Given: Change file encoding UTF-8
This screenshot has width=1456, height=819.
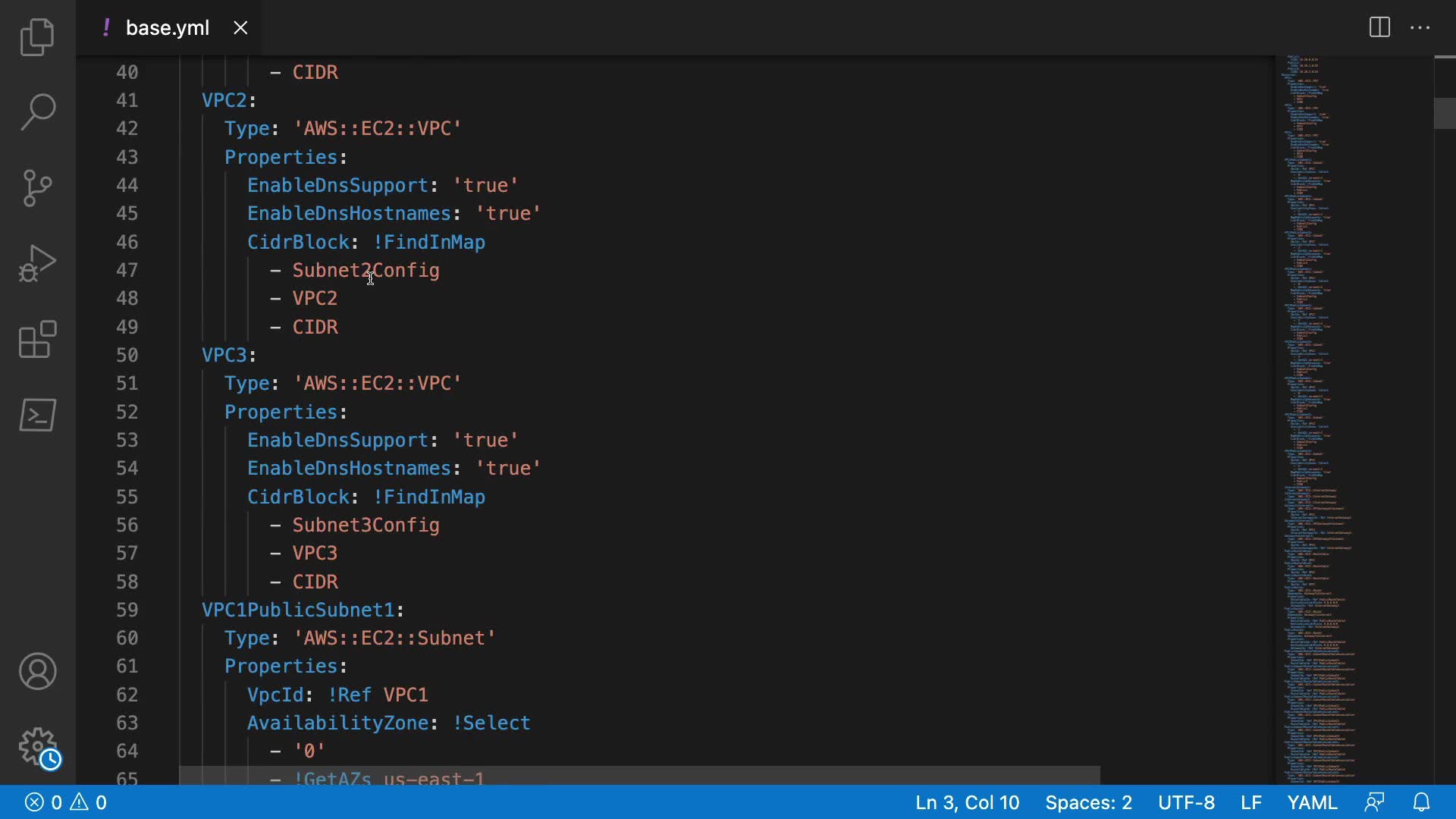Looking at the screenshot, I should (x=1186, y=802).
